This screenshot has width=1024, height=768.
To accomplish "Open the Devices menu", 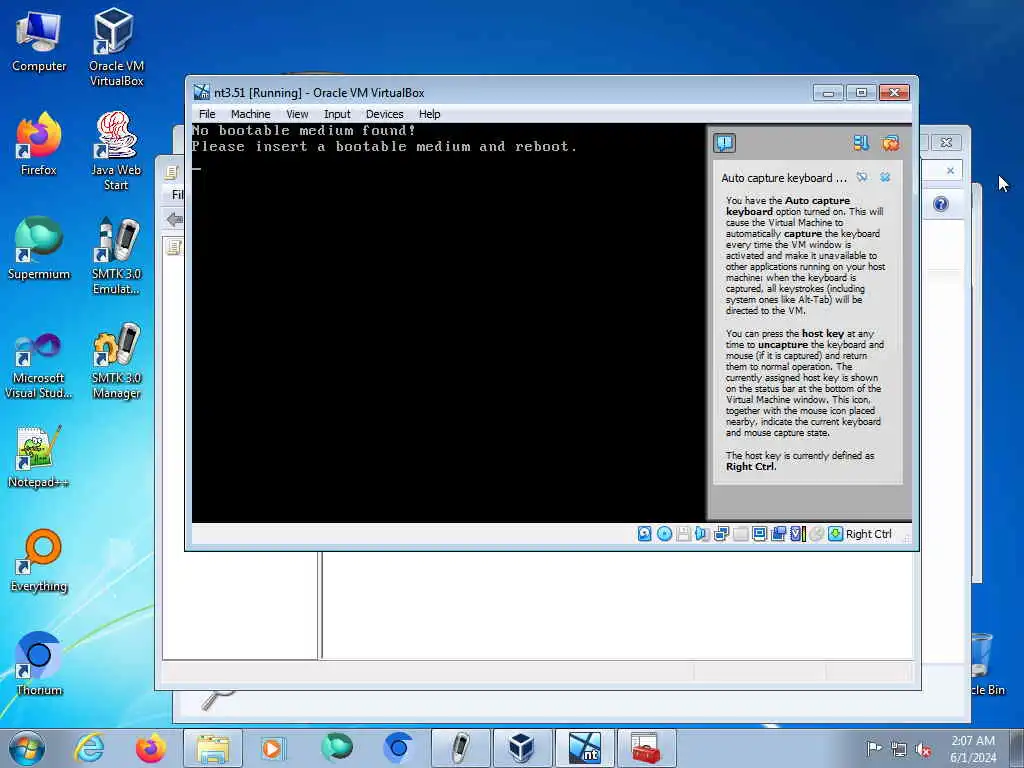I will pyautogui.click(x=384, y=114).
